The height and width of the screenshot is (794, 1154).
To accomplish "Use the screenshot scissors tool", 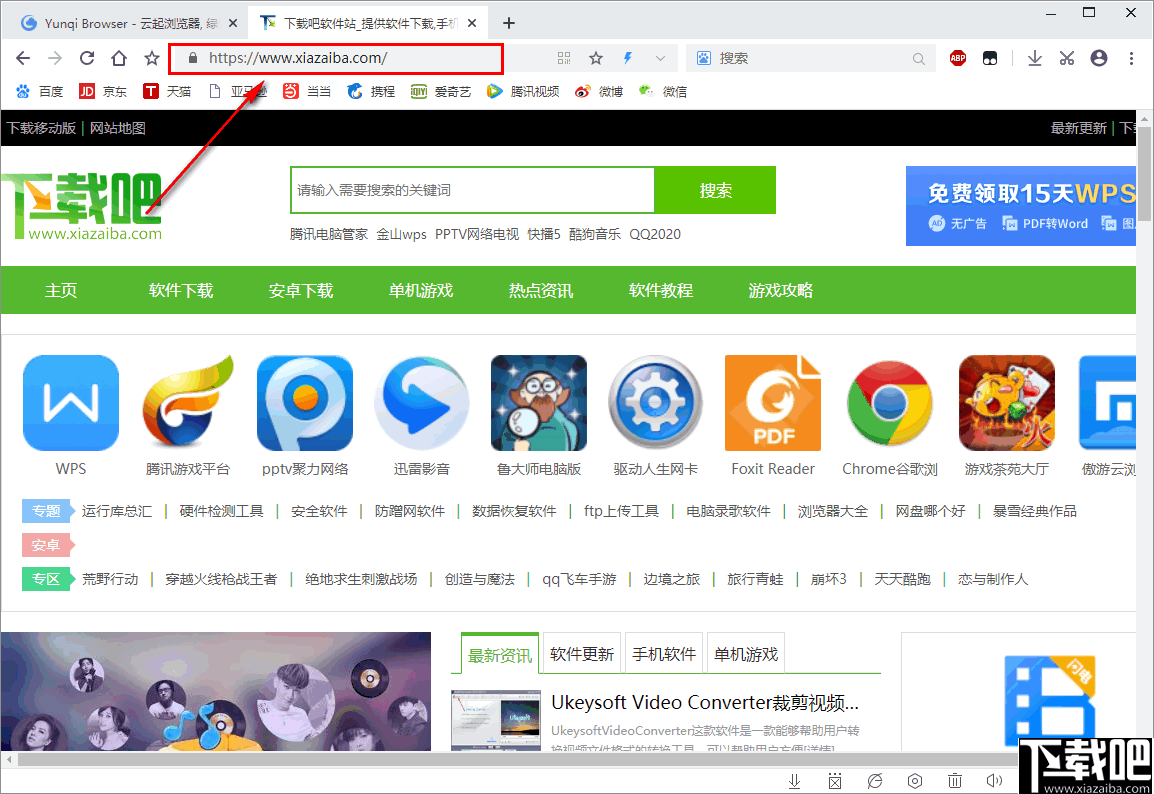I will click(1066, 58).
